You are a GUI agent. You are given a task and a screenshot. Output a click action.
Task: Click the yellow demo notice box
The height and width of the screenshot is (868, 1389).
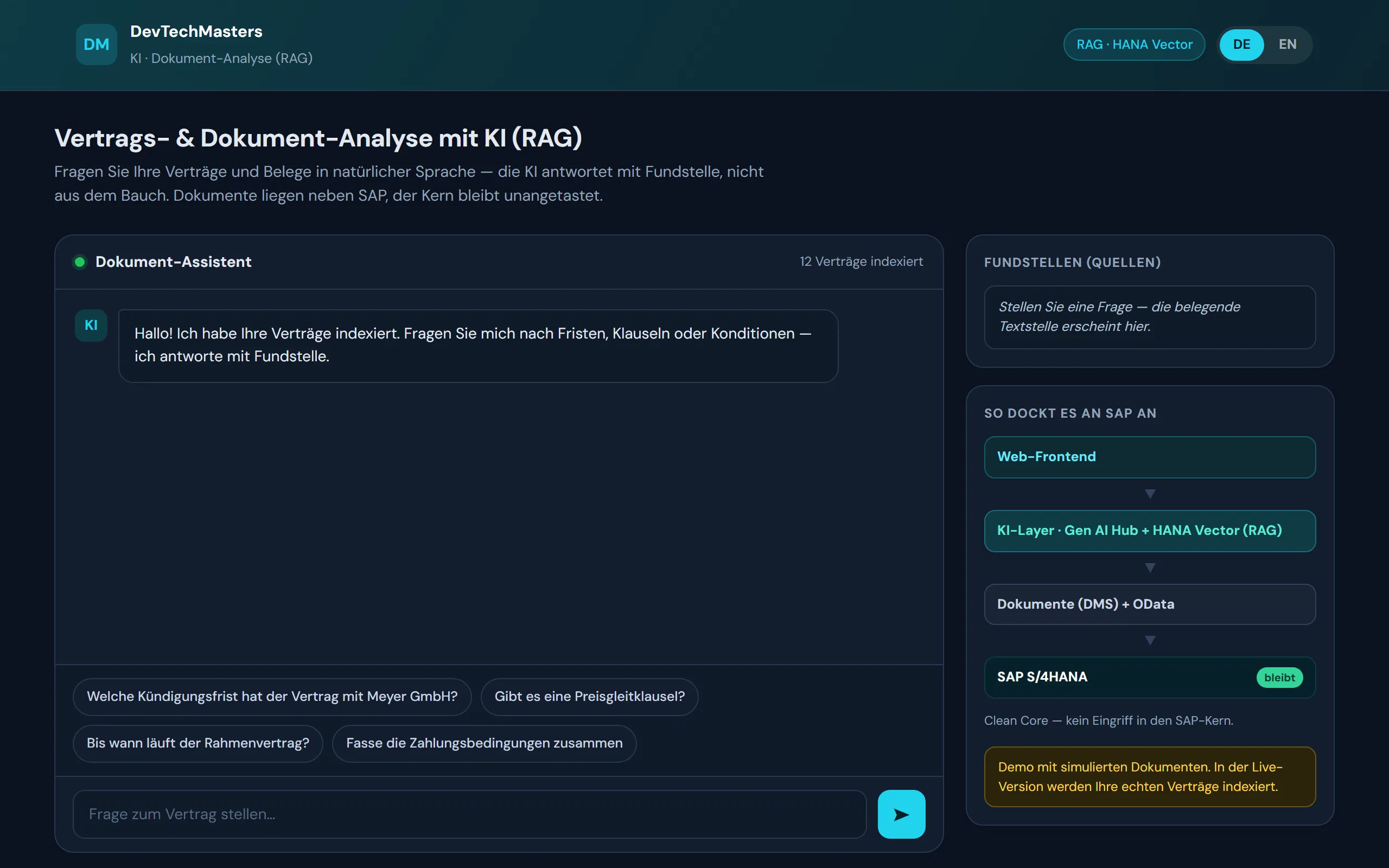pyautogui.click(x=1150, y=777)
